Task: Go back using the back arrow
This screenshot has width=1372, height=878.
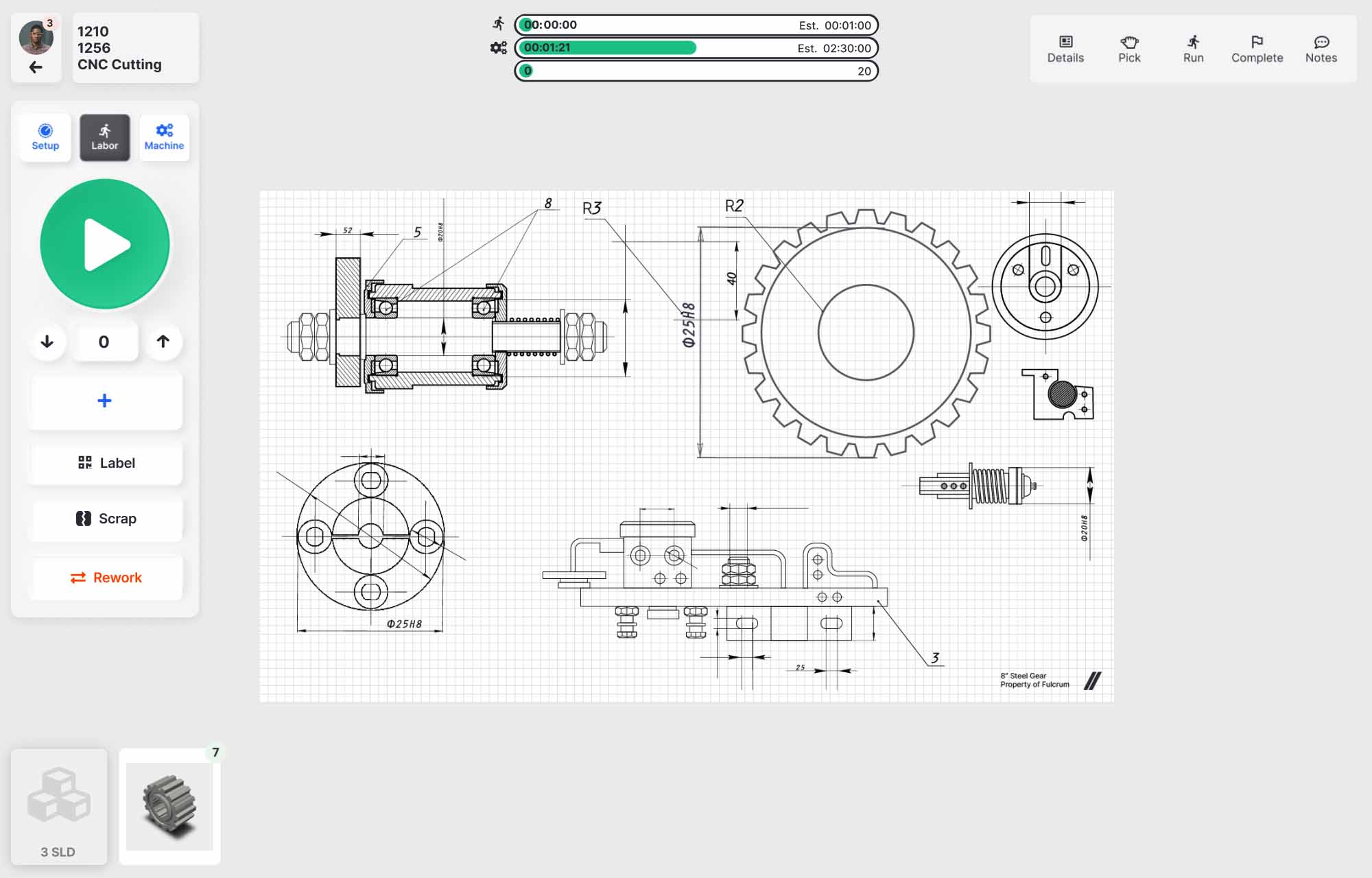Action: 36,67
